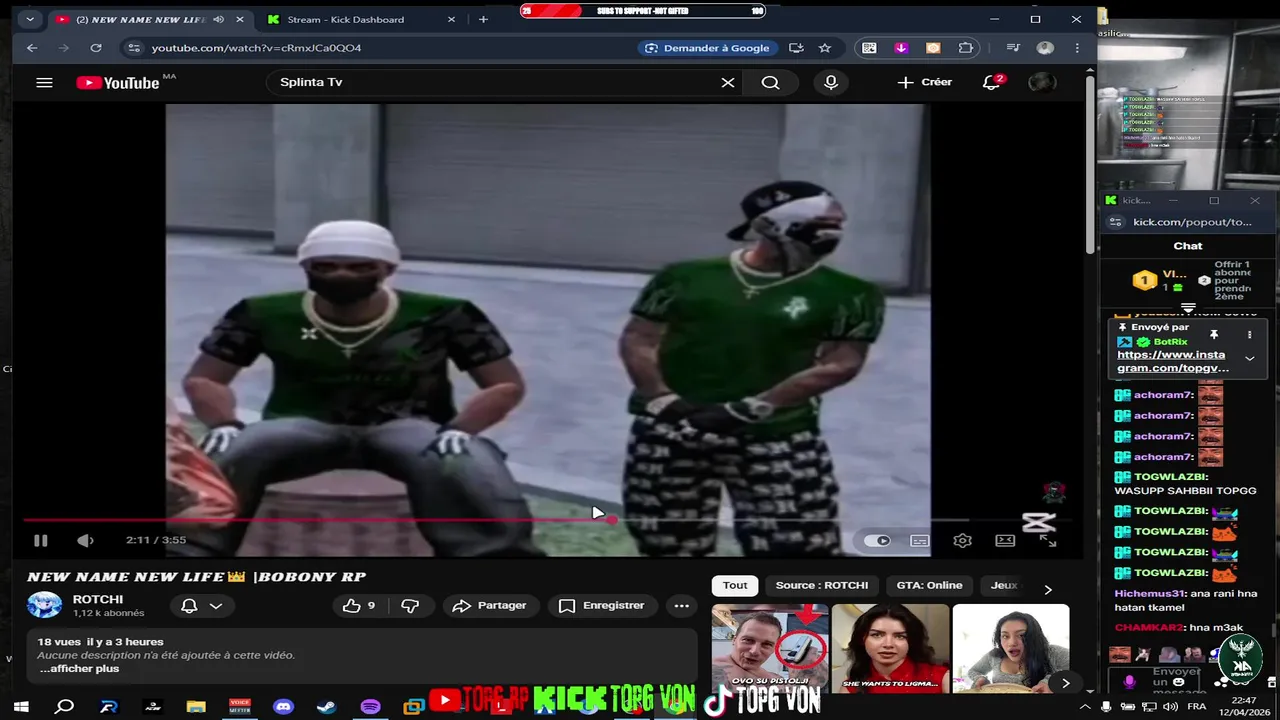Open the ROTCHI channel avatar
Viewport: 1280px width, 720px height.
(44, 606)
